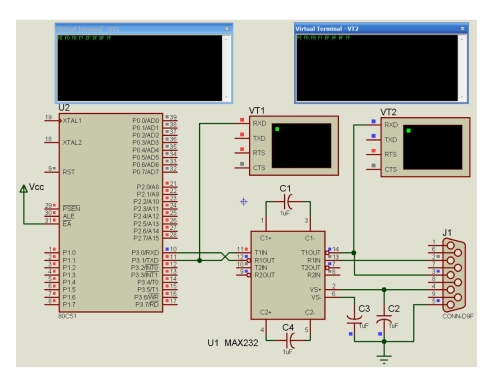The width and height of the screenshot is (485, 373).
Task: Select the J1 CONN-D9F connector
Action: click(455, 275)
